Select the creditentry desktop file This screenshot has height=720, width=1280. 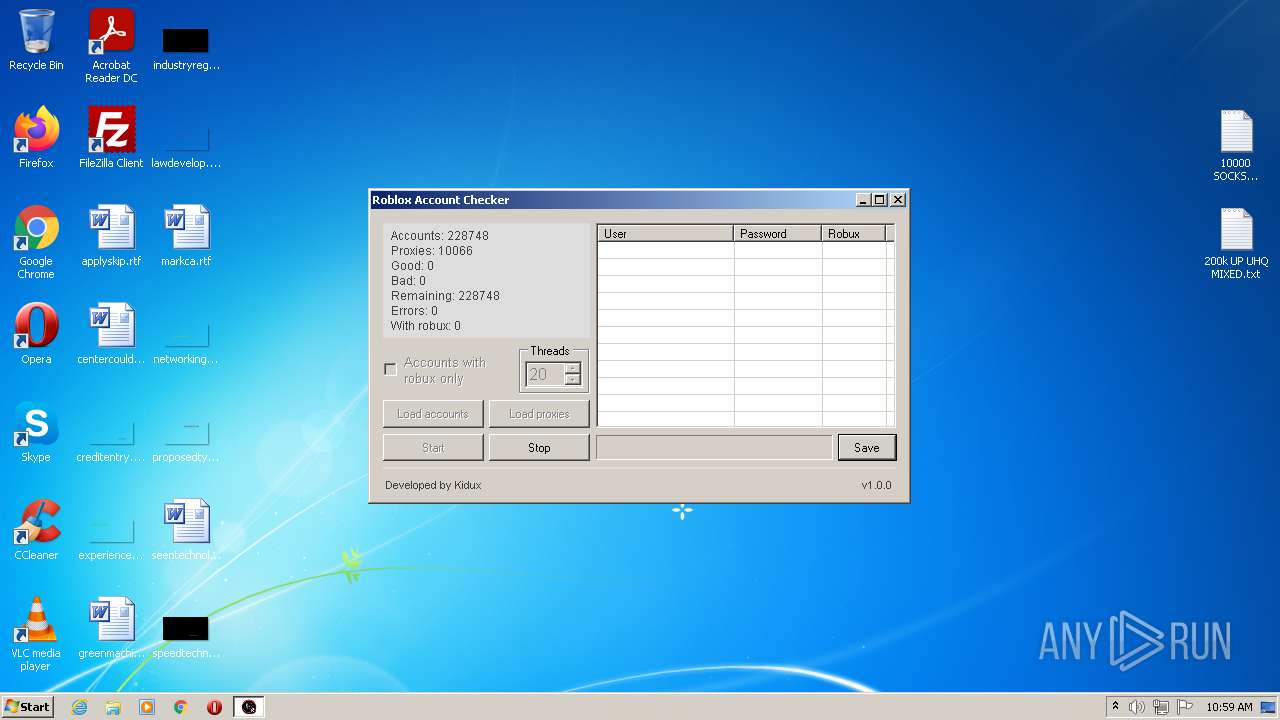coord(111,440)
